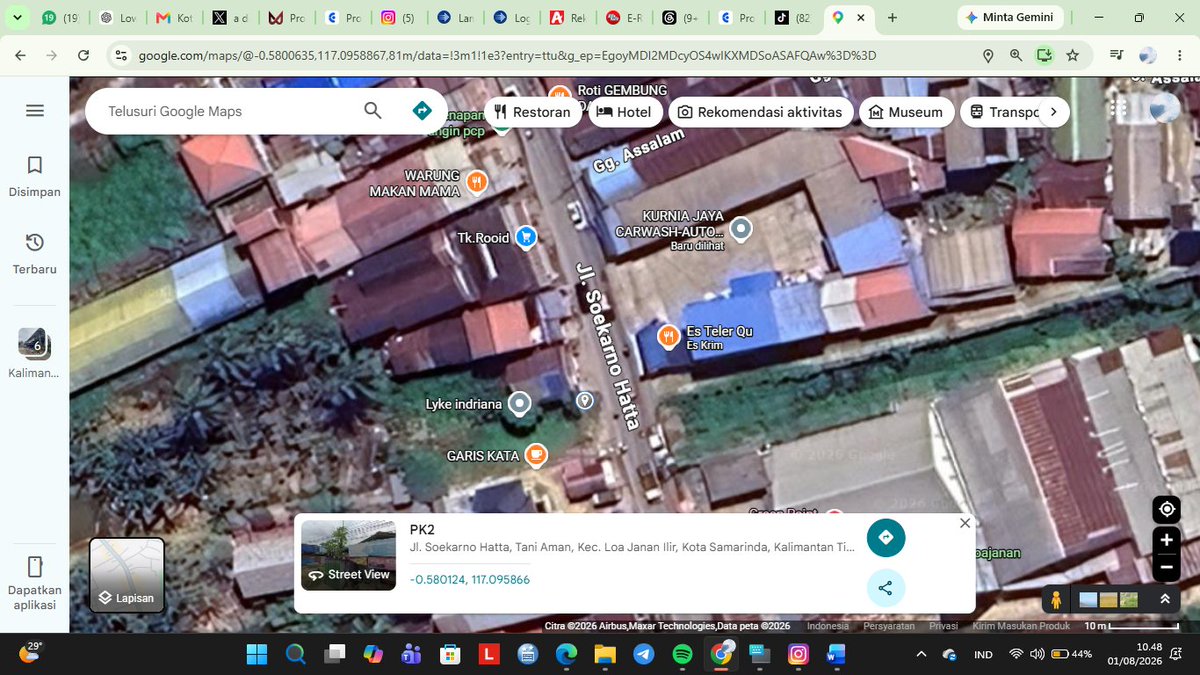
Task: Click the GARIS KATA cafe pin
Action: point(536,455)
